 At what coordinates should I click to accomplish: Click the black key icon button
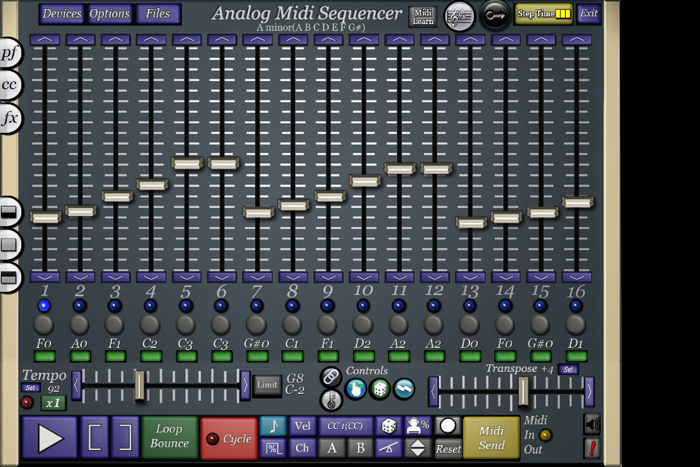[x=495, y=15]
